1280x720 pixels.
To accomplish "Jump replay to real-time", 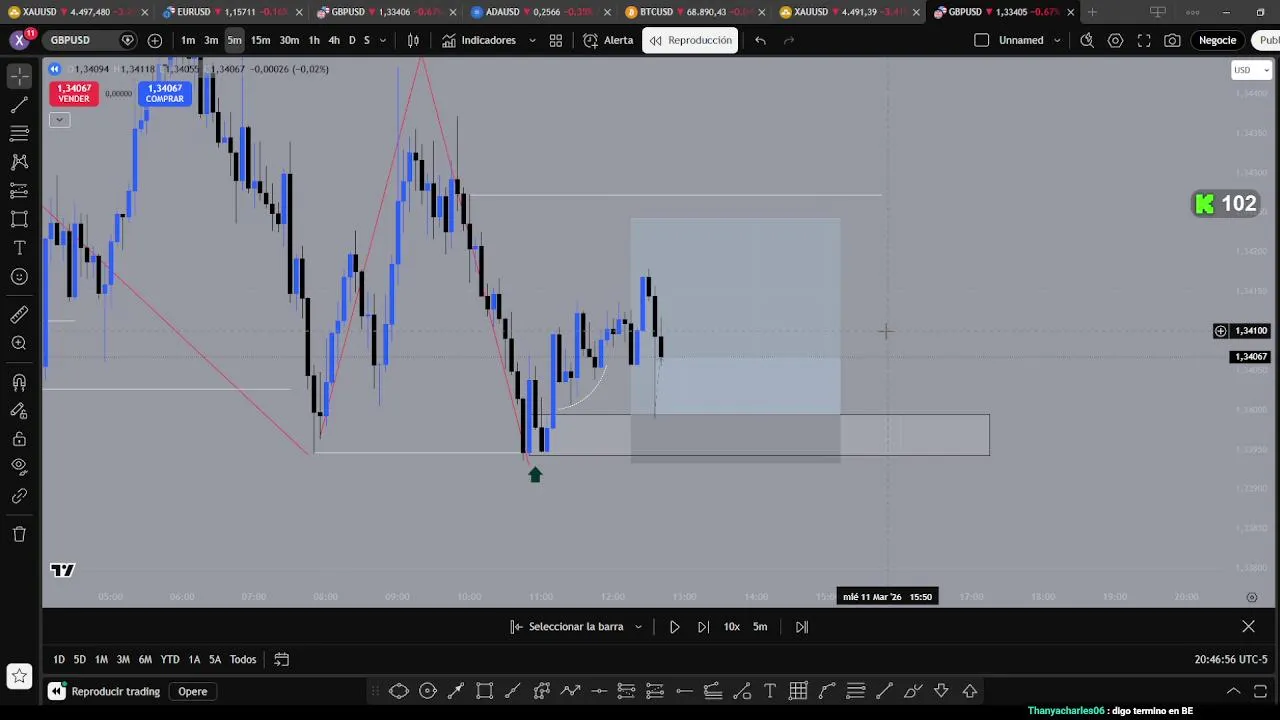I will [x=802, y=627].
